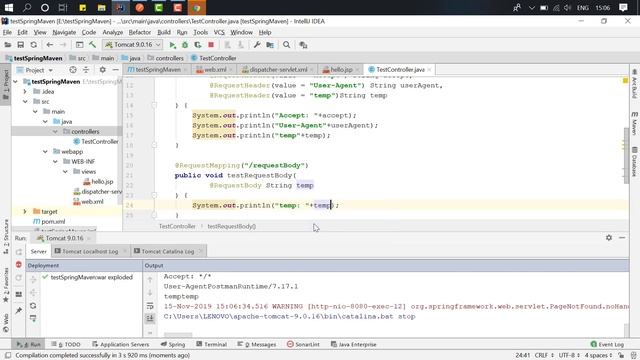Open Windows notification center
640x360 pixels.
point(623,7)
